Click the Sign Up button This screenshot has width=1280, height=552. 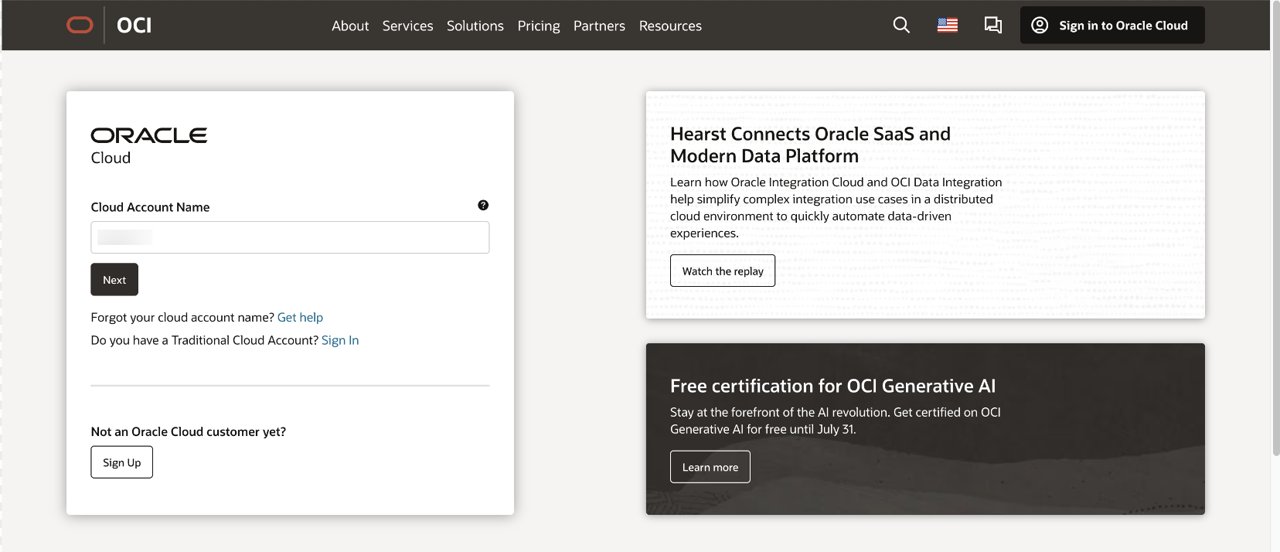pos(122,462)
